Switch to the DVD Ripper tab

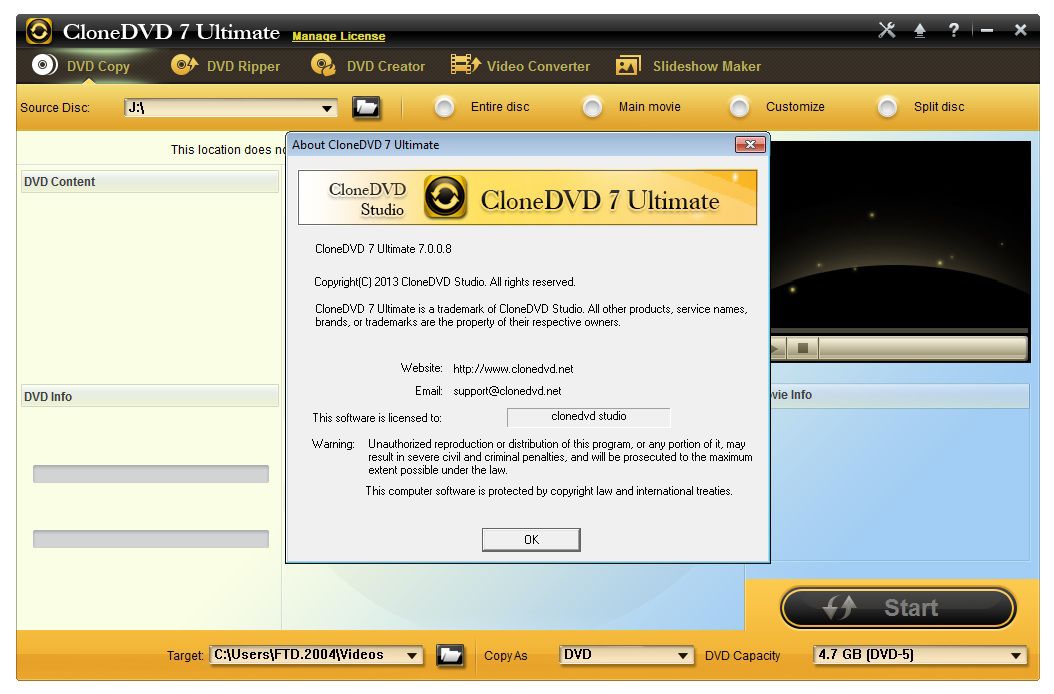[x=225, y=66]
